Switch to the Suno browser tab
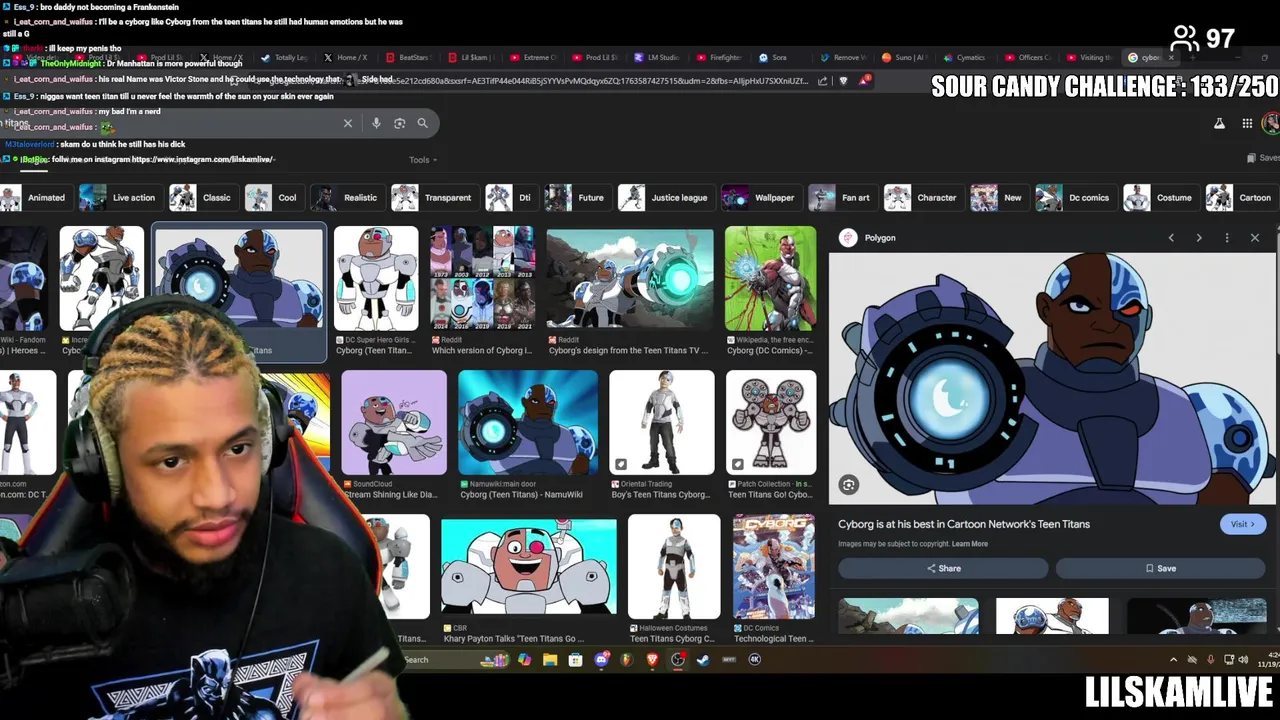 click(x=905, y=57)
